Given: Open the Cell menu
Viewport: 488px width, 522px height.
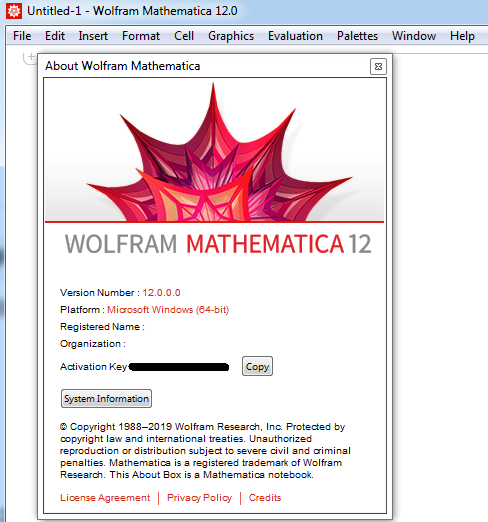Looking at the screenshot, I should [184, 36].
